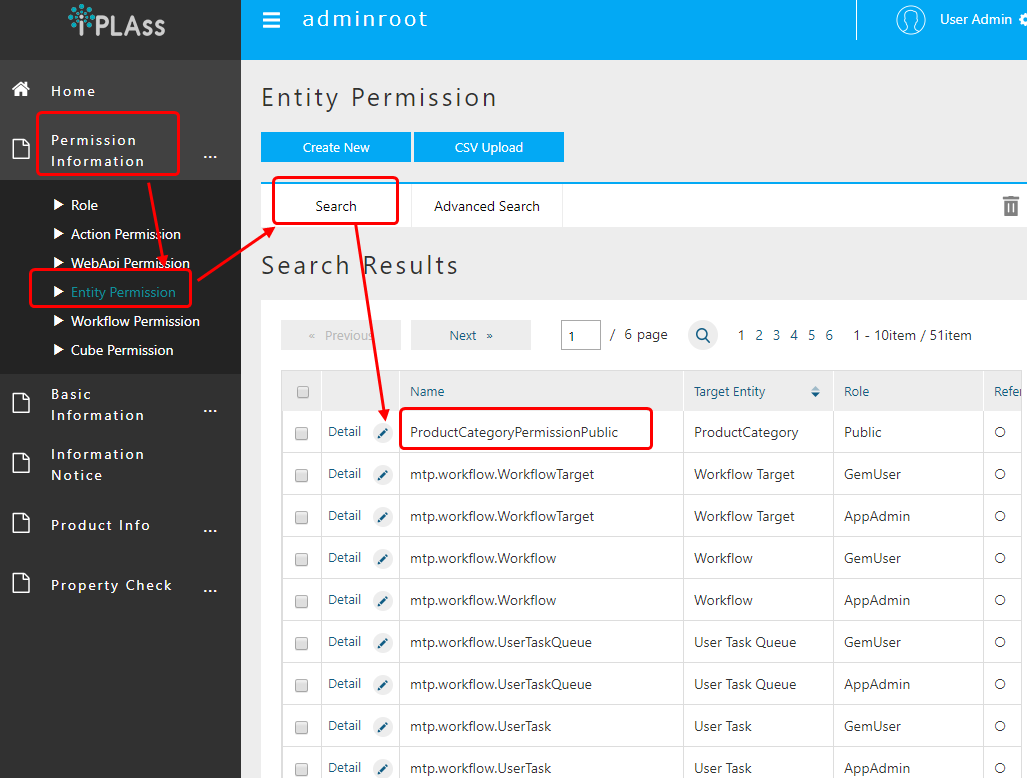1027x778 pixels.
Task: Click the Product Info document icon
Action: coord(21,523)
